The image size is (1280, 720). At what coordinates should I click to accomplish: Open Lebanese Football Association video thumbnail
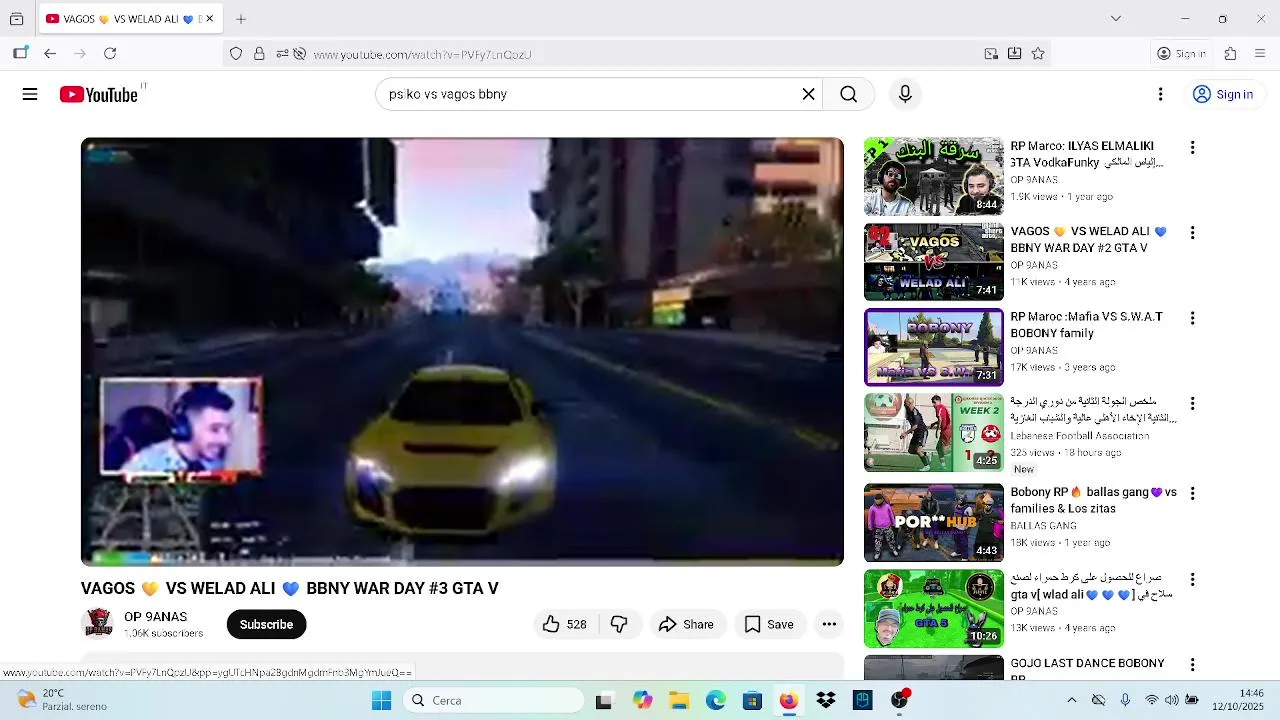pos(934,433)
